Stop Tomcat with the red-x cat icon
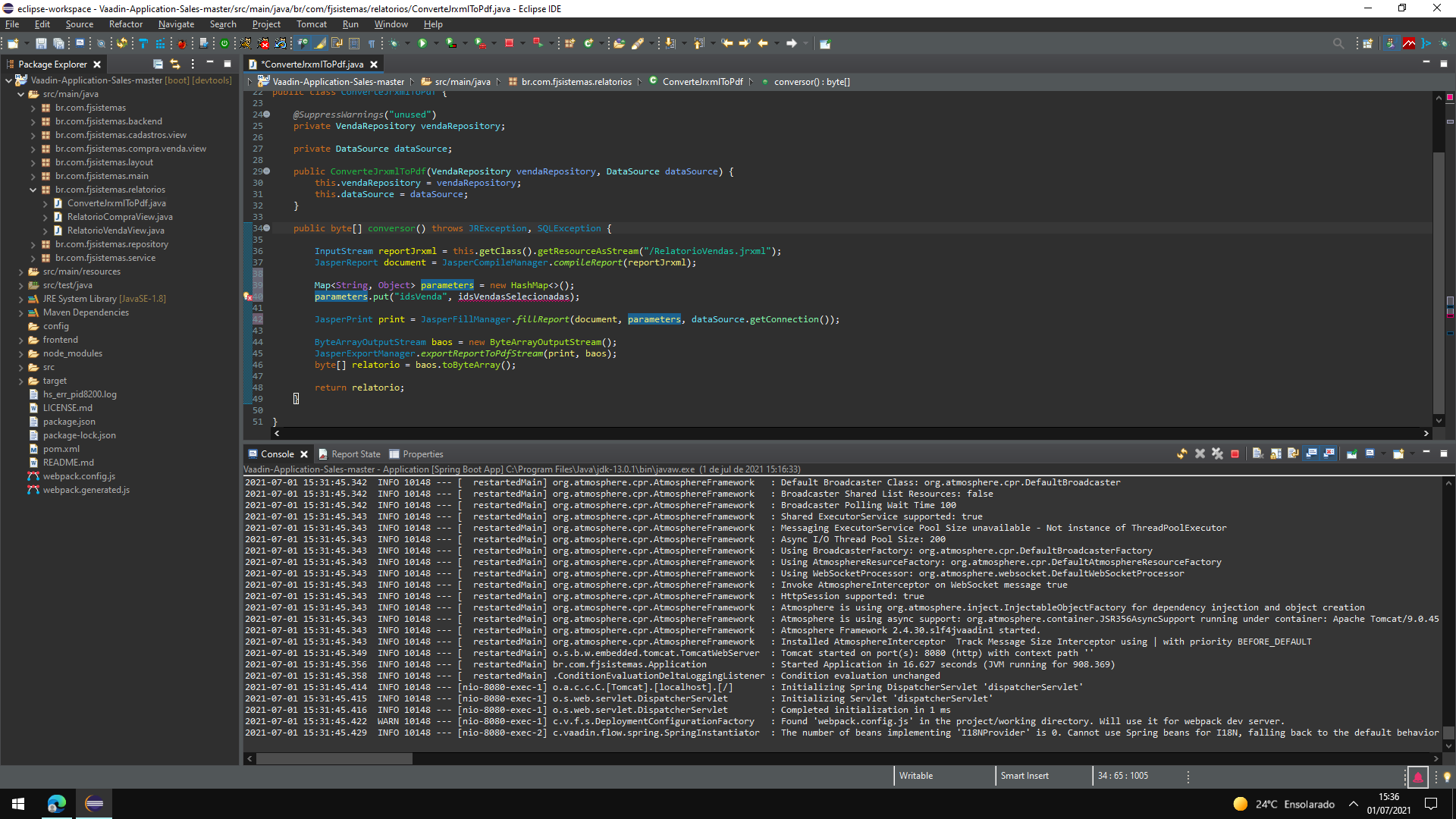The image size is (1456, 819). click(264, 43)
